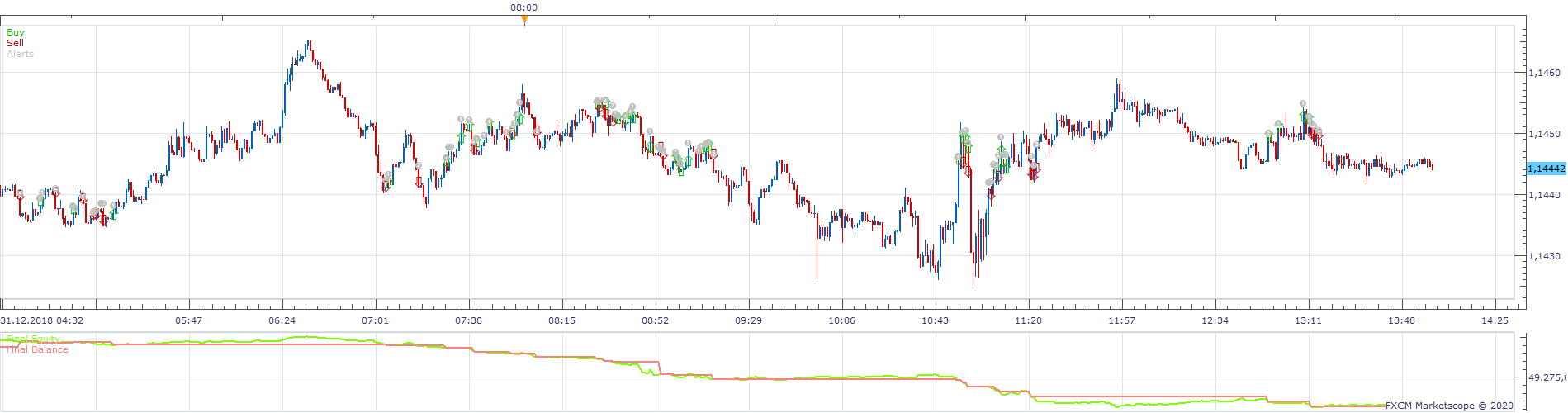Screen dimensions: 1568x413
Task: Click the Final Equity legend label
Action: pyautogui.click(x=33, y=339)
